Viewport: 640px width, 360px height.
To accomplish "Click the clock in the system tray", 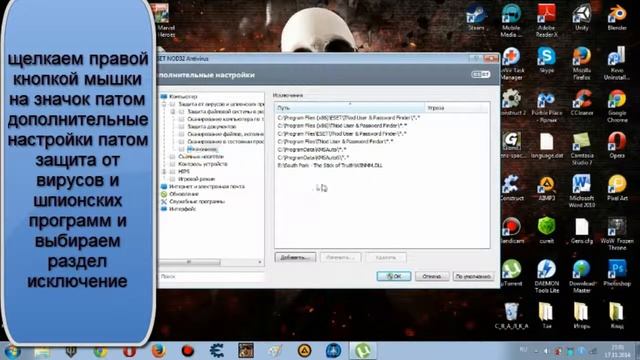I will [618, 351].
